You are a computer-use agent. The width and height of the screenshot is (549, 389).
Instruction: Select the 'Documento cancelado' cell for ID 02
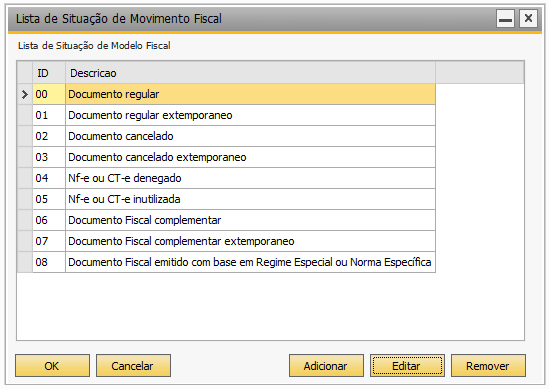click(x=250, y=136)
